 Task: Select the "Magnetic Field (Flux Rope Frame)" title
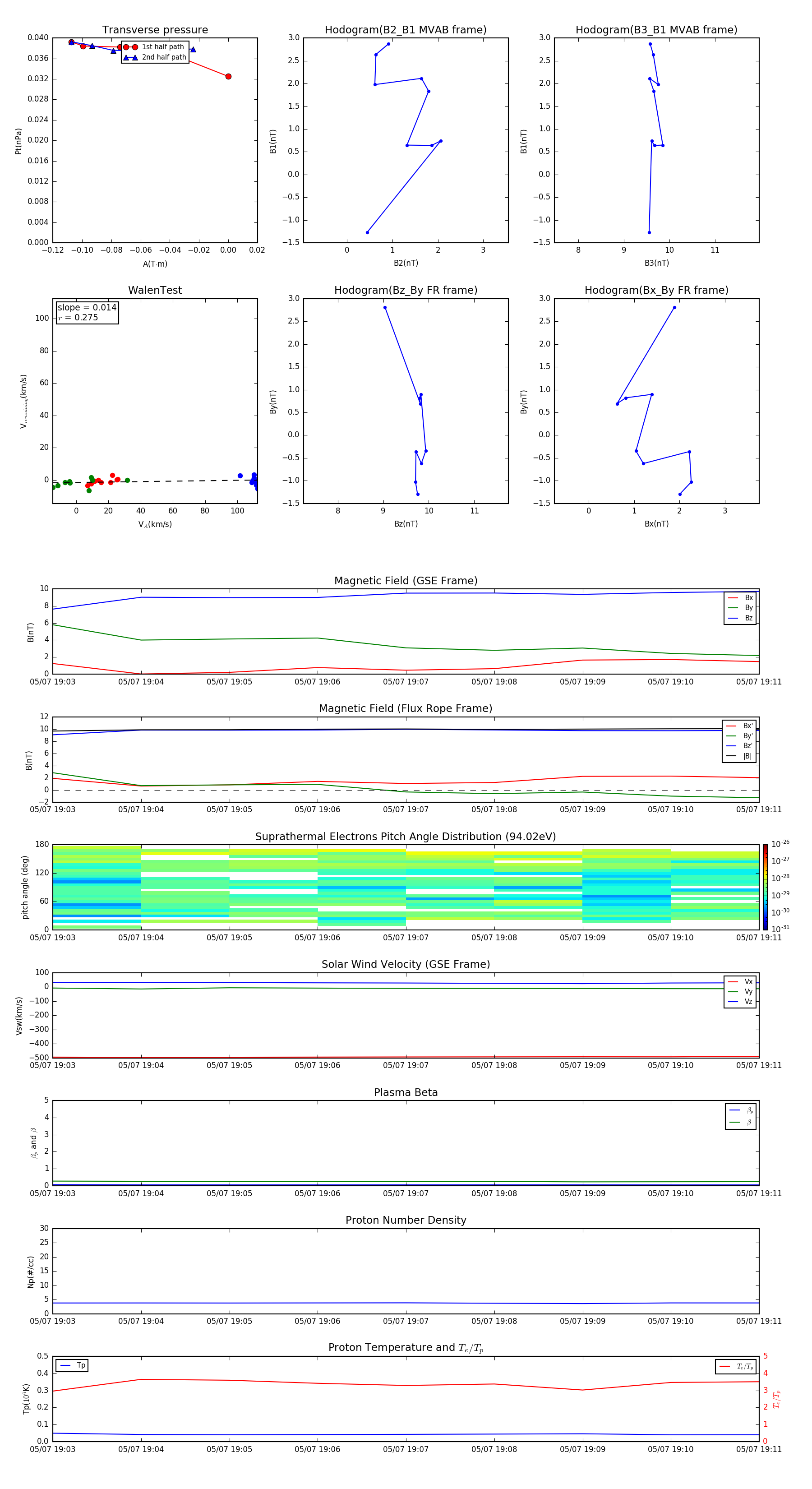pos(406,709)
